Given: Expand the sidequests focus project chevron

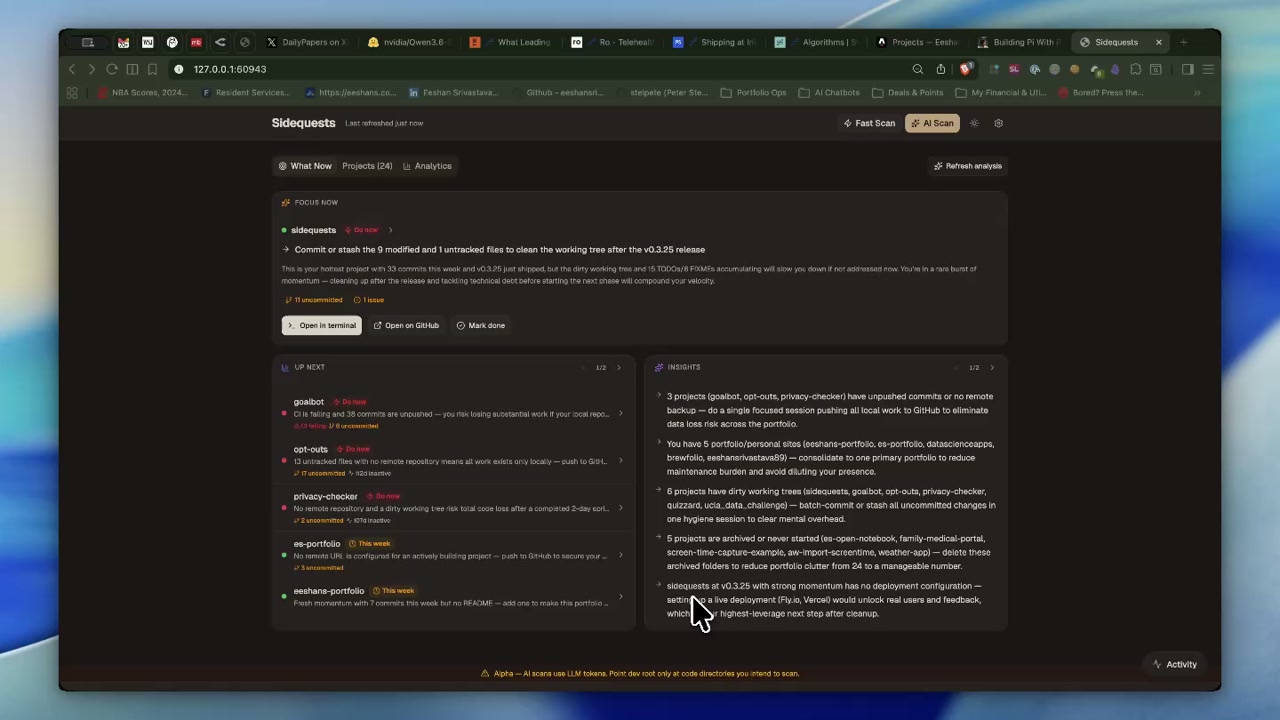Looking at the screenshot, I should pos(390,230).
